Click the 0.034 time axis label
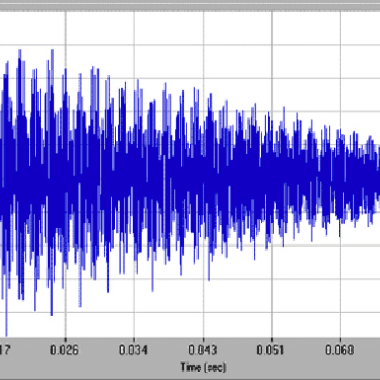 coord(133,350)
